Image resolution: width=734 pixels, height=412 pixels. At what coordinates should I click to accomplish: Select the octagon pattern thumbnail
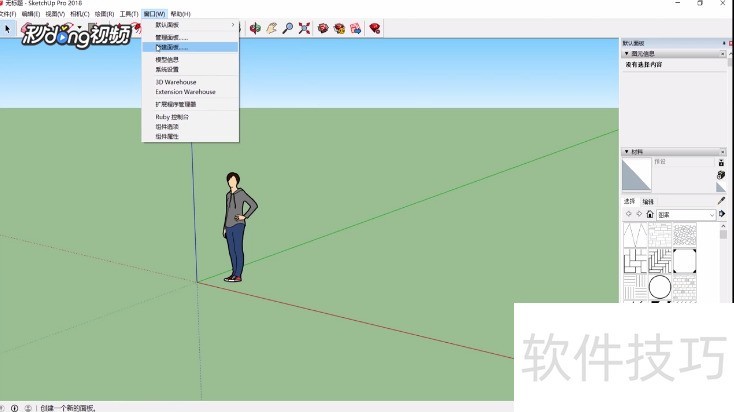pos(684,261)
